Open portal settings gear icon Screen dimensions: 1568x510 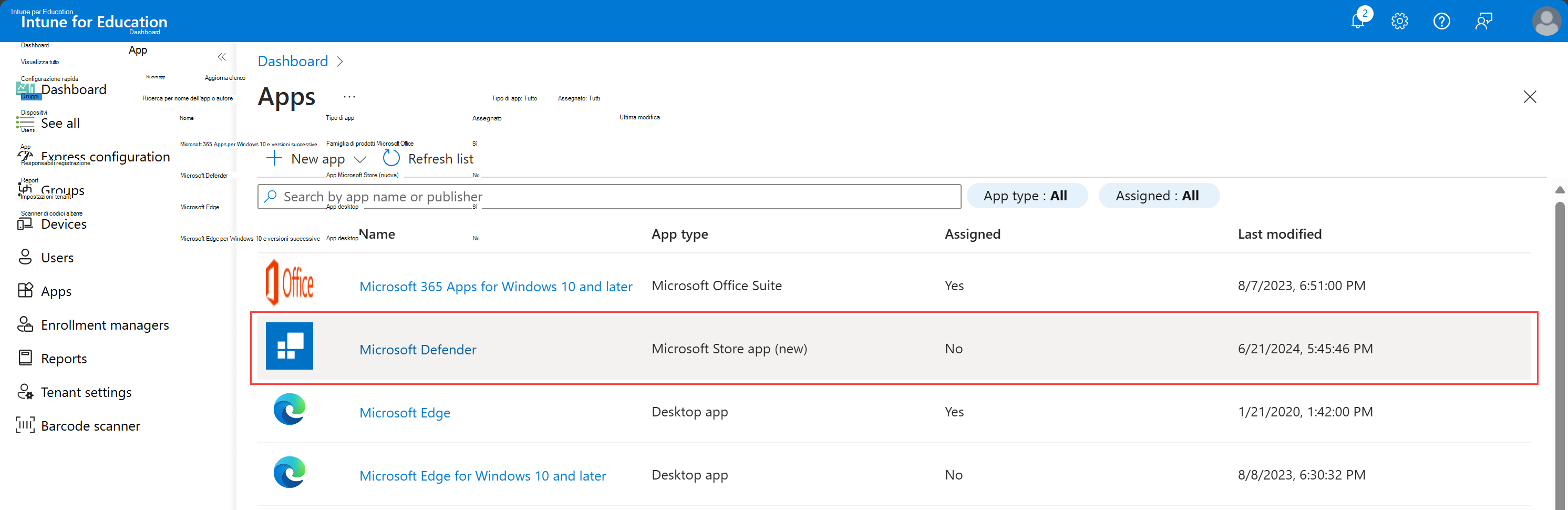click(x=1399, y=22)
